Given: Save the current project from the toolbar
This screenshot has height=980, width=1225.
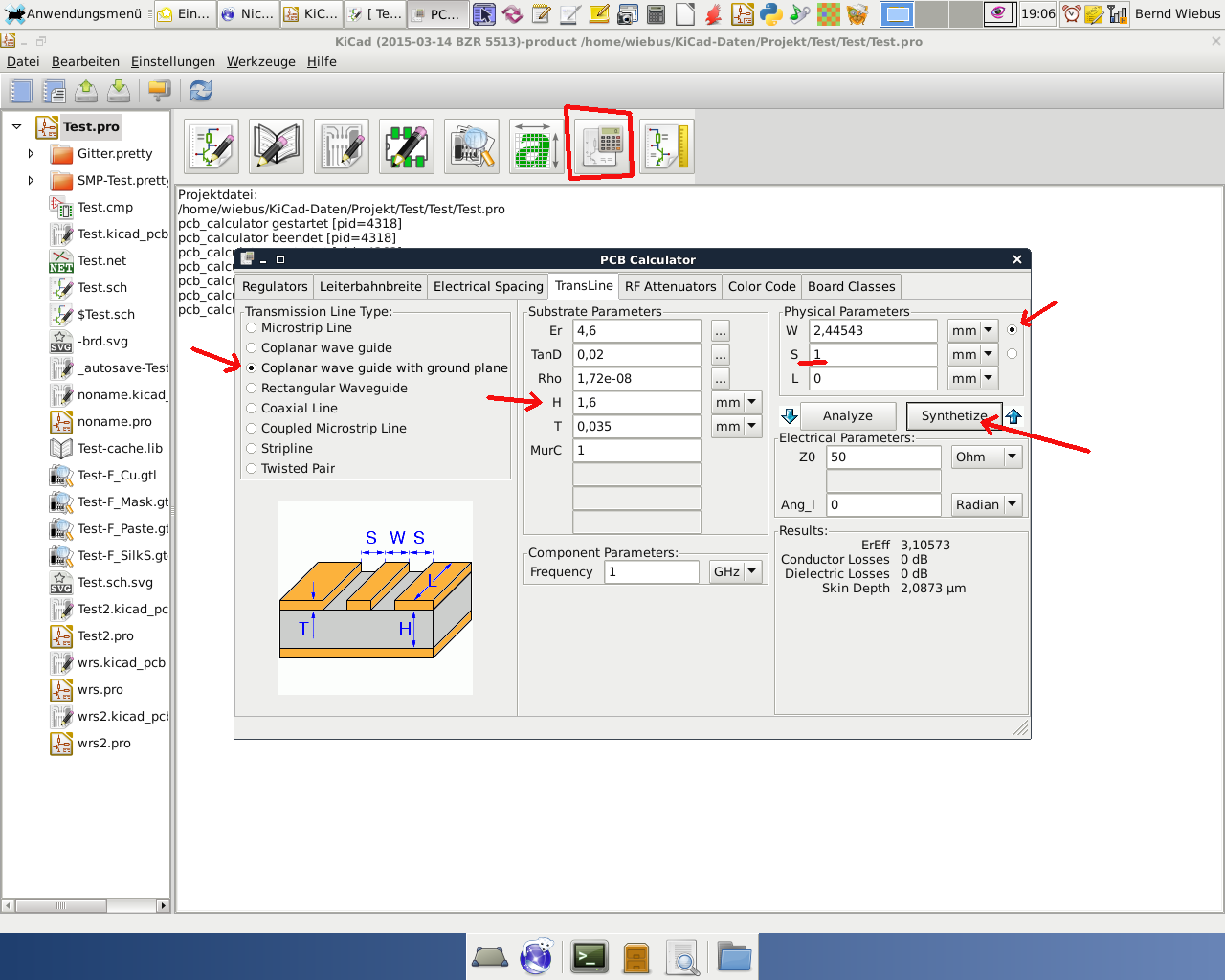Looking at the screenshot, I should pos(119,91).
